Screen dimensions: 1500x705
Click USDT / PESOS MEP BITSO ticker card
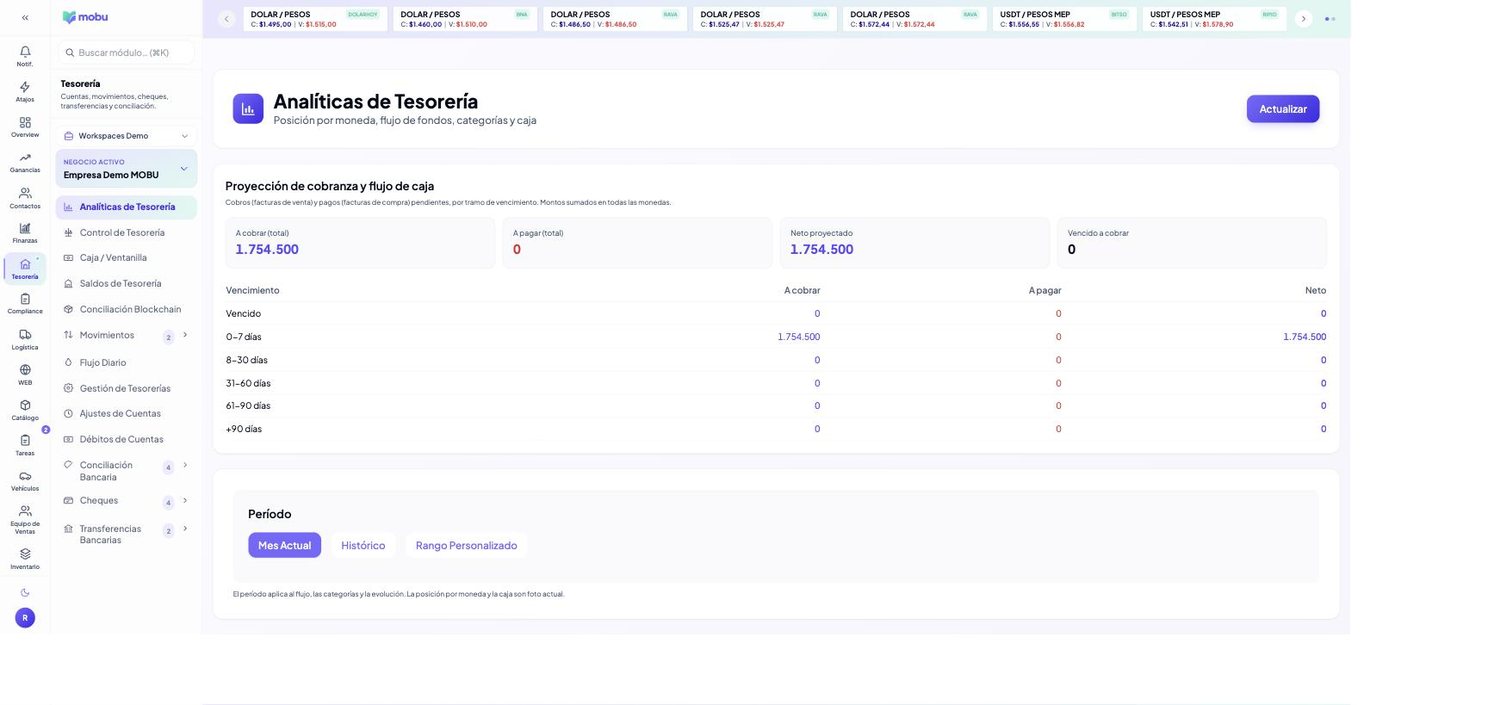point(1065,19)
